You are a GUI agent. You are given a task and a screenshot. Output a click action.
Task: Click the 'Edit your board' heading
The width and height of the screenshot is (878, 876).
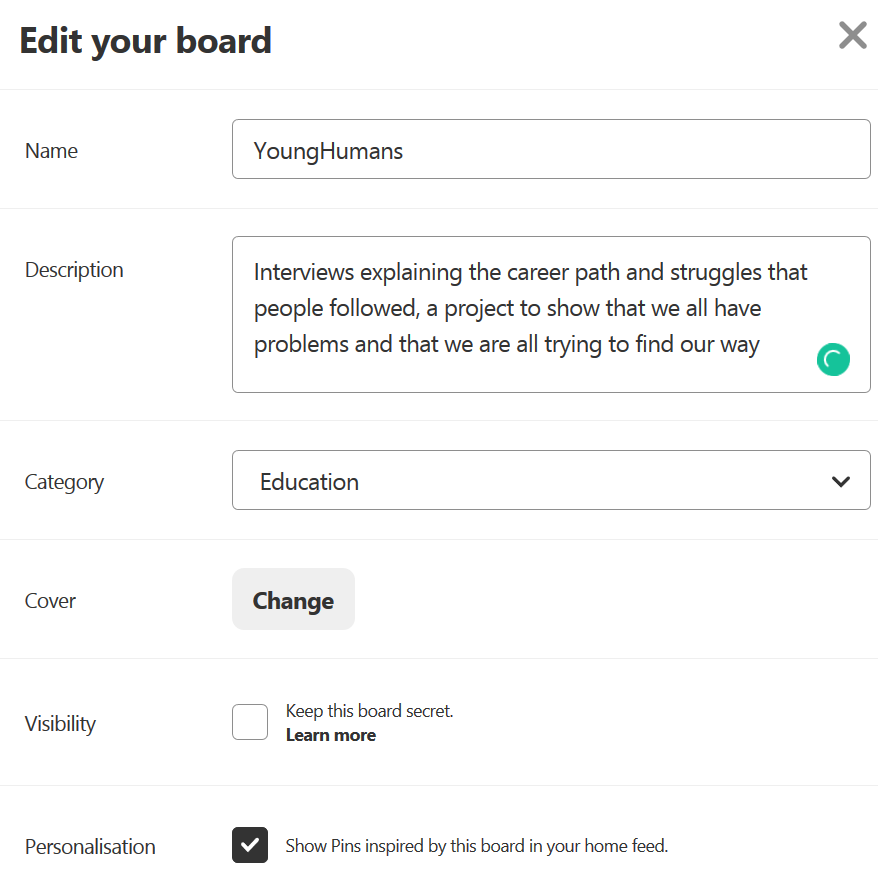146,41
